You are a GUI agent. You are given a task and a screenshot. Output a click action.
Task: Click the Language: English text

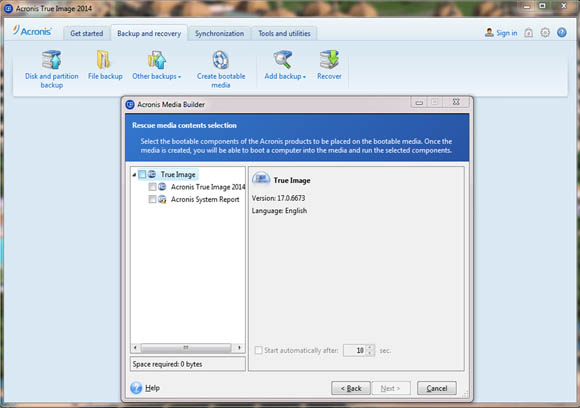279,210
